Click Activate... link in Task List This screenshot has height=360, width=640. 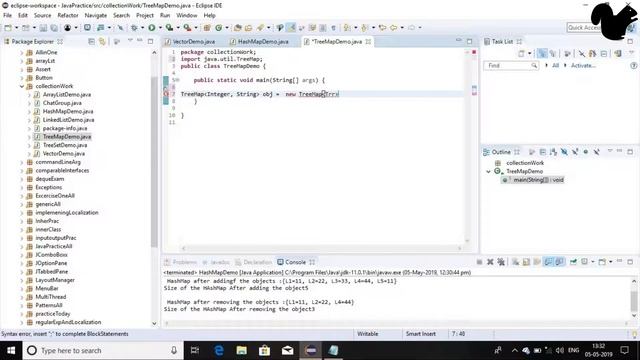583,65
